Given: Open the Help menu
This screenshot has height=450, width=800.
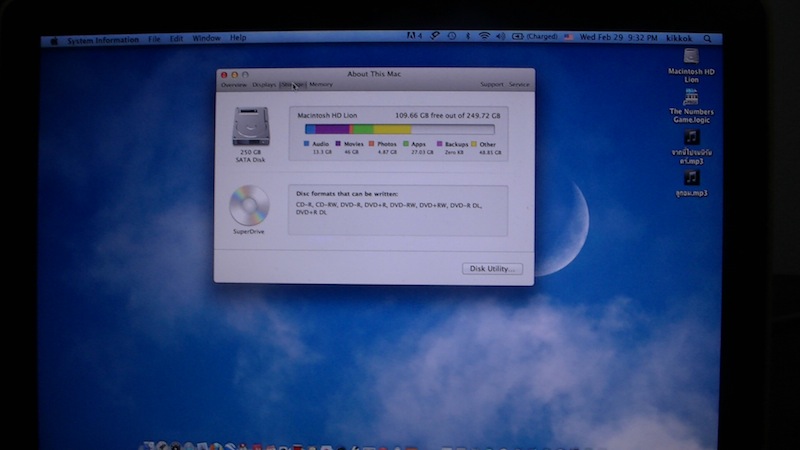Looking at the screenshot, I should [238, 38].
